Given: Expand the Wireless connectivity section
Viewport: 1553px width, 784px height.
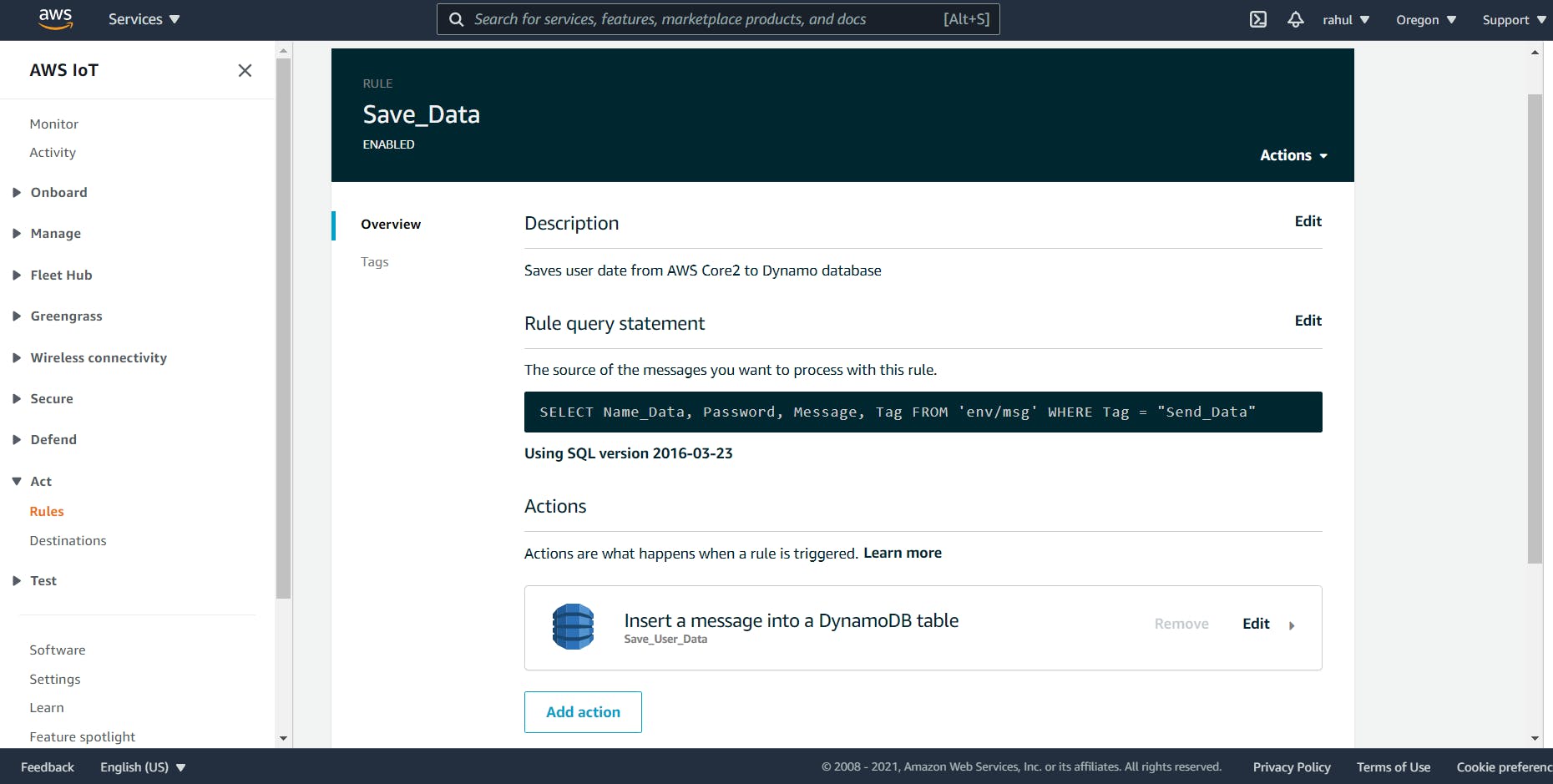Looking at the screenshot, I should tap(90, 357).
